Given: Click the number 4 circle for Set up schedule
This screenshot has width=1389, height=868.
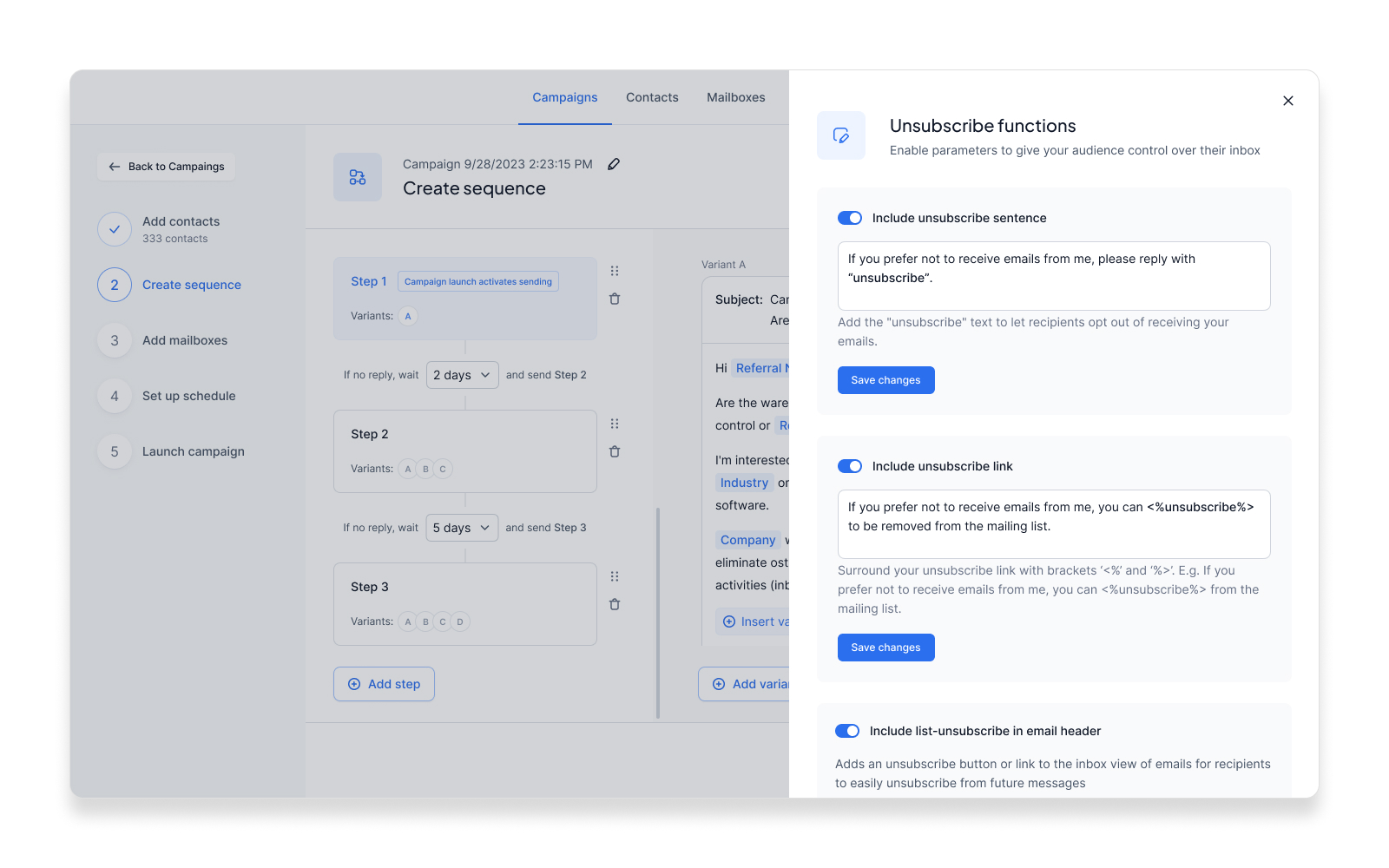Looking at the screenshot, I should click(x=115, y=396).
